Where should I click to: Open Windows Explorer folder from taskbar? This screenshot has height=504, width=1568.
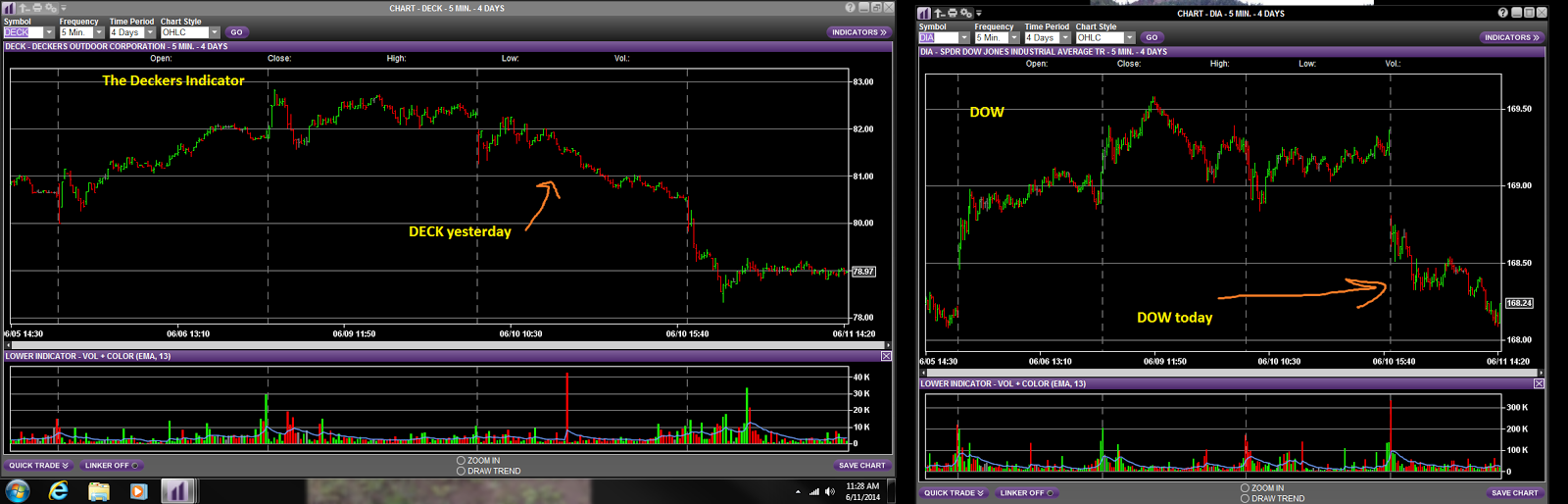(x=99, y=491)
